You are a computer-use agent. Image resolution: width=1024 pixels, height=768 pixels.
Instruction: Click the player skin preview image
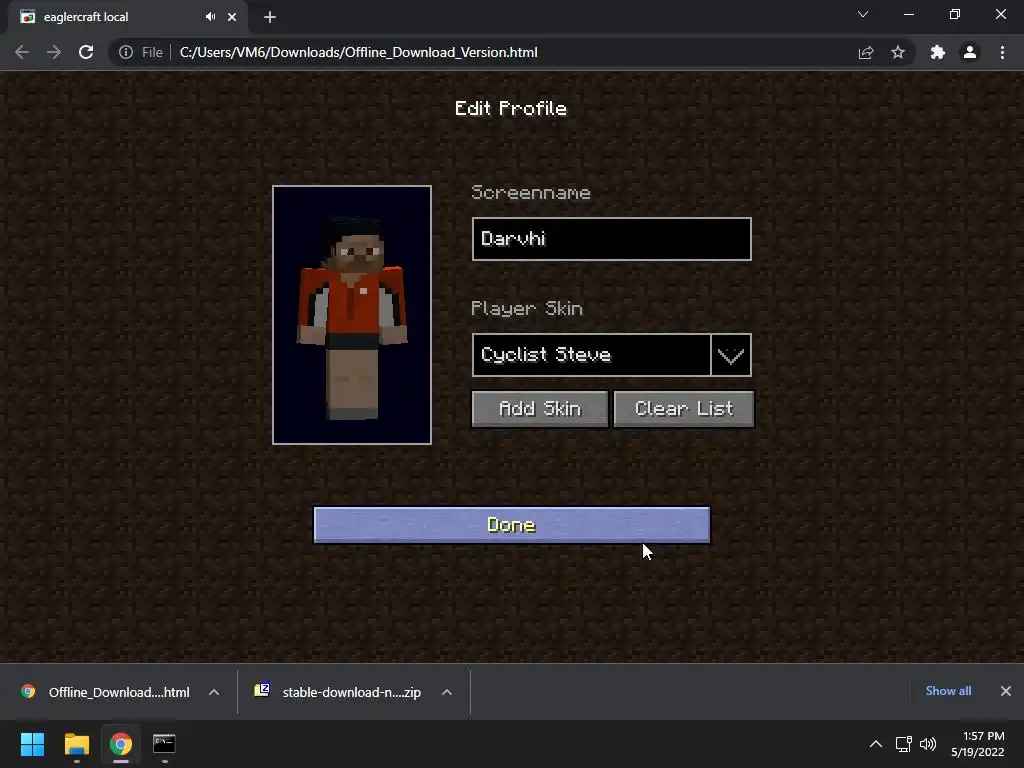pos(352,315)
